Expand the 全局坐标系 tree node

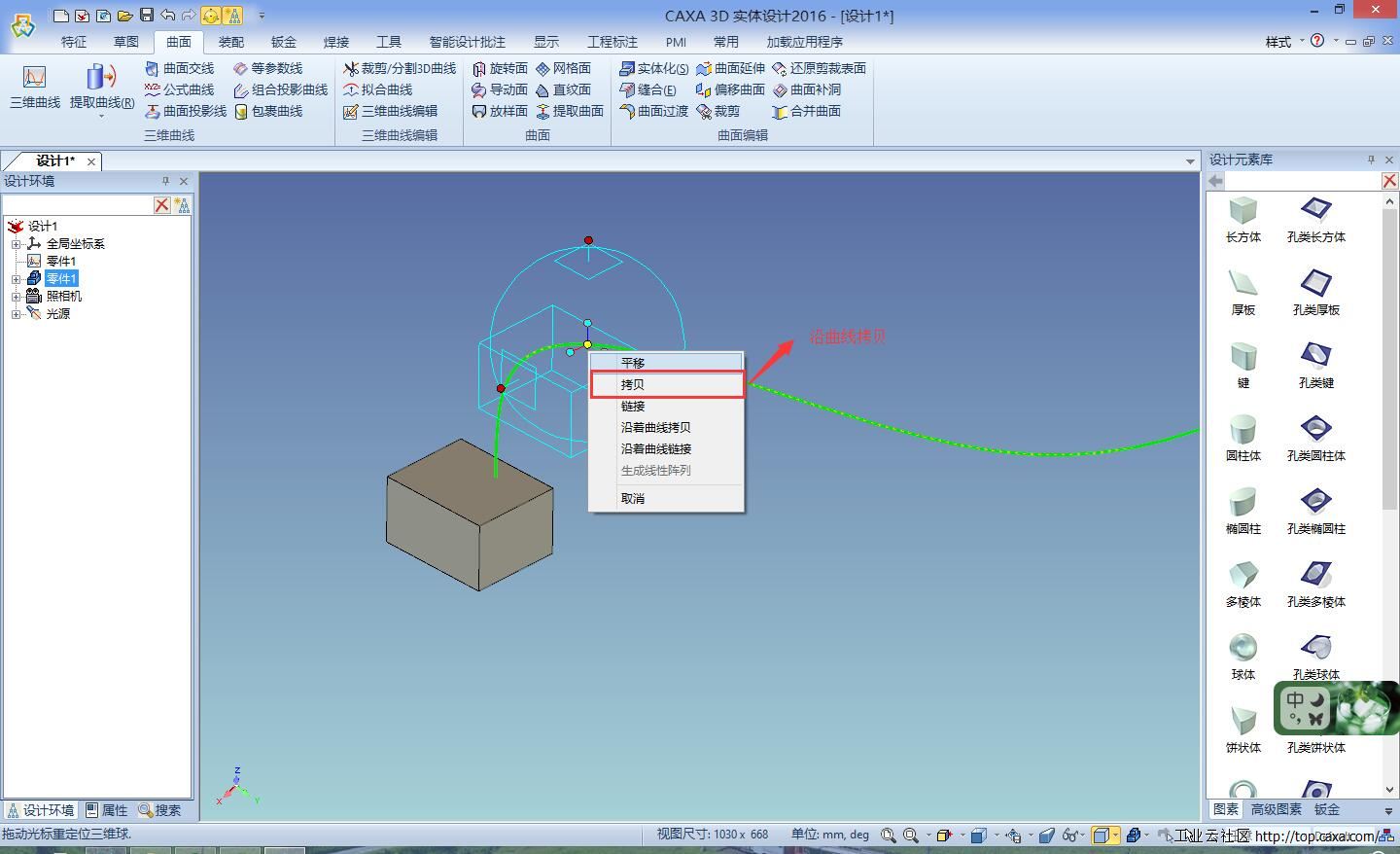pyautogui.click(x=16, y=244)
